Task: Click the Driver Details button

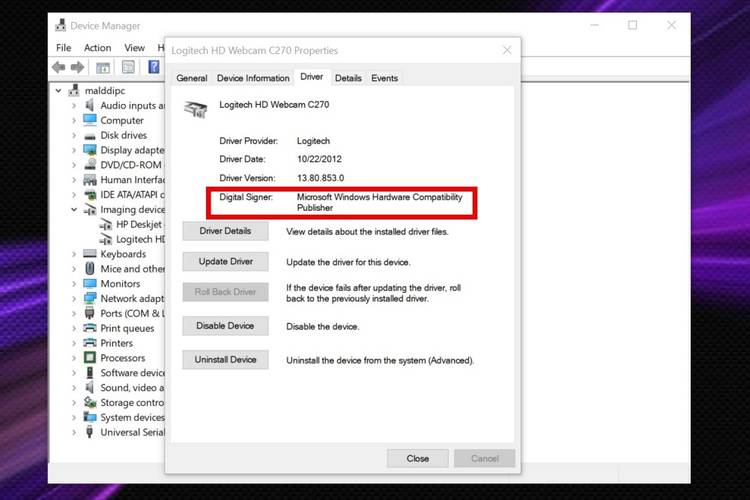Action: pos(225,231)
